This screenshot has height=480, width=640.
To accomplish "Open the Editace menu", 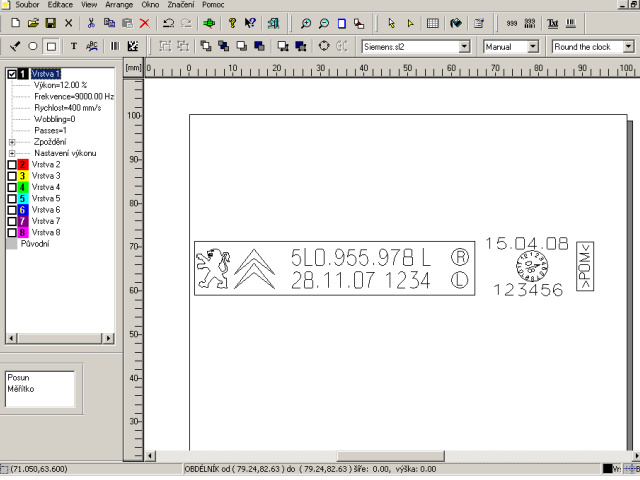I will 60,5.
